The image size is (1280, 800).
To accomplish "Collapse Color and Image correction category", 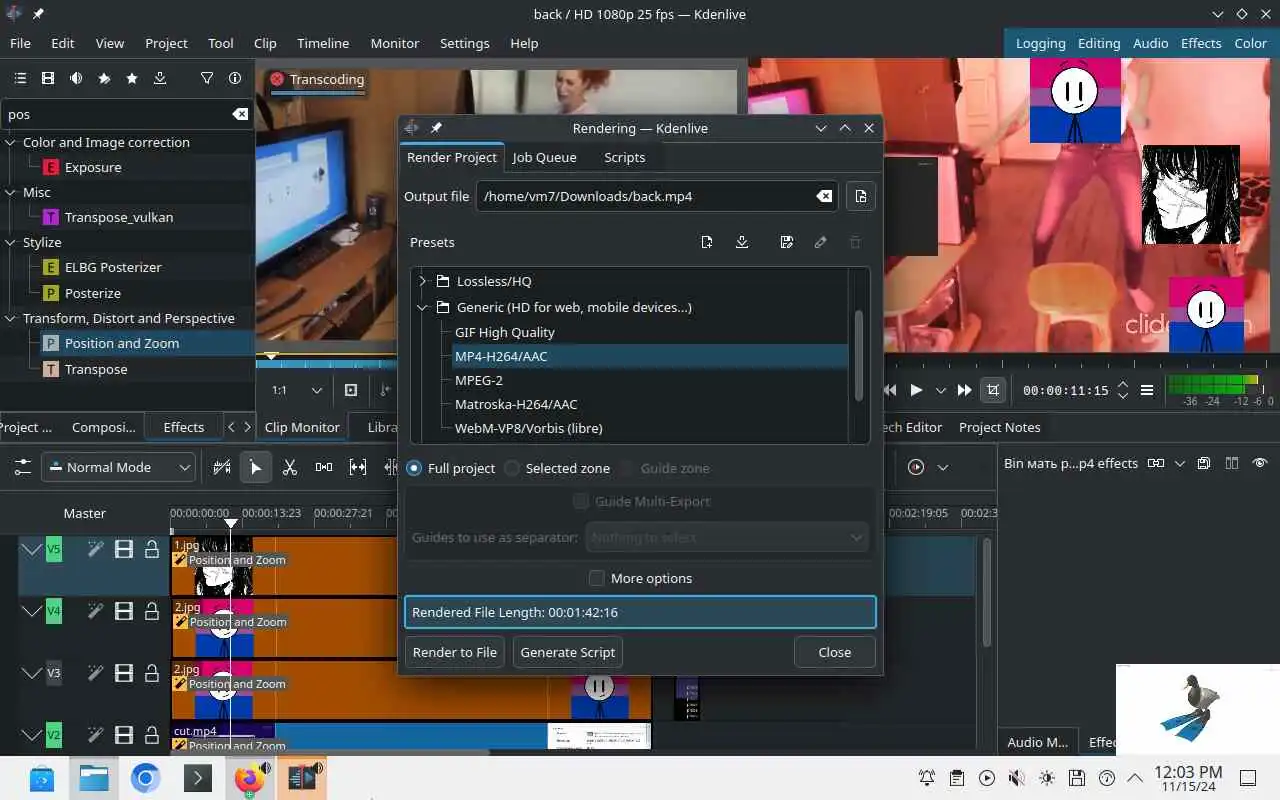I will 10,142.
